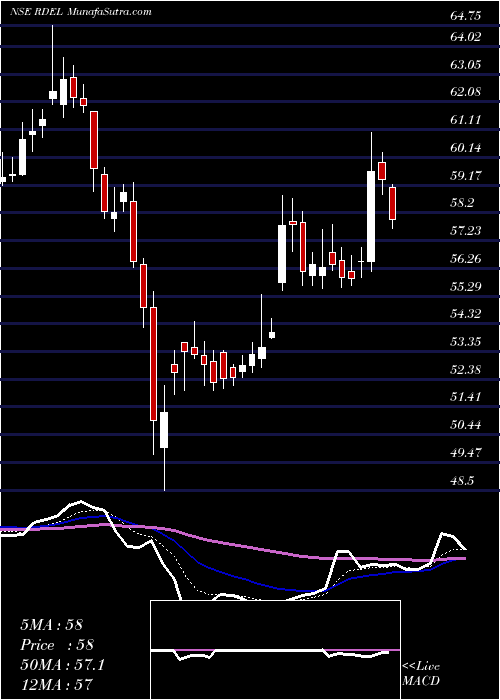Click the 56.26 price axis label
Viewport: 500px width, 700px height.
click(x=466, y=258)
